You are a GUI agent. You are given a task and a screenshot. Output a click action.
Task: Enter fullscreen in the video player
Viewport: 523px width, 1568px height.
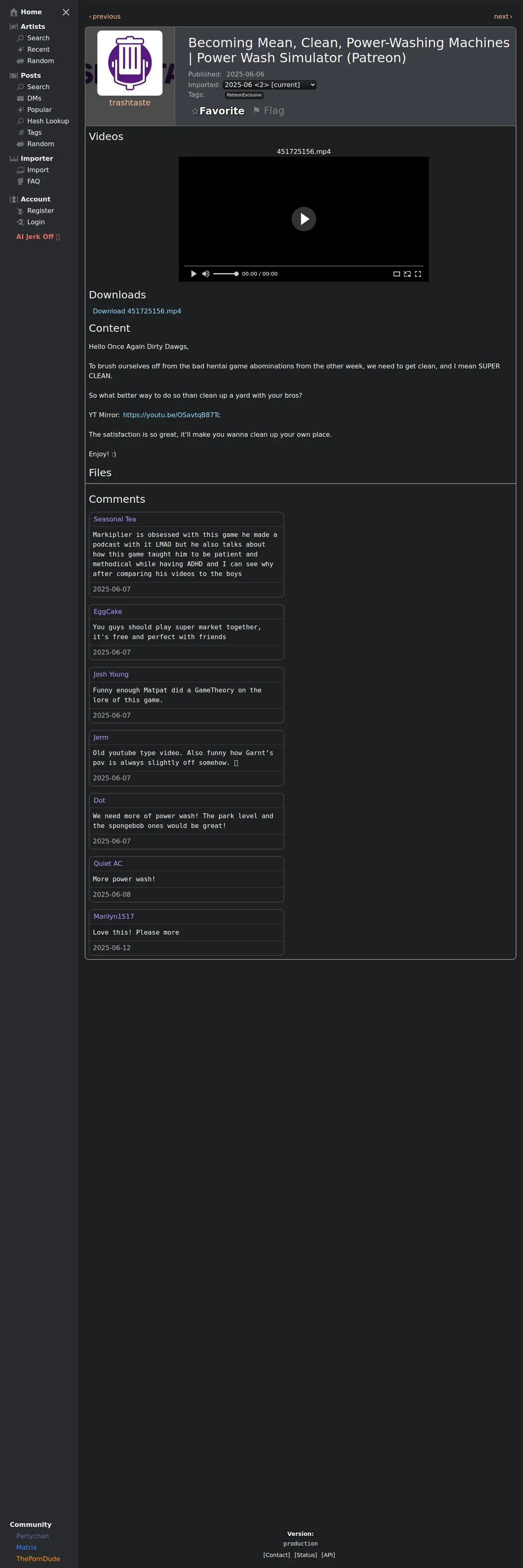[418, 274]
